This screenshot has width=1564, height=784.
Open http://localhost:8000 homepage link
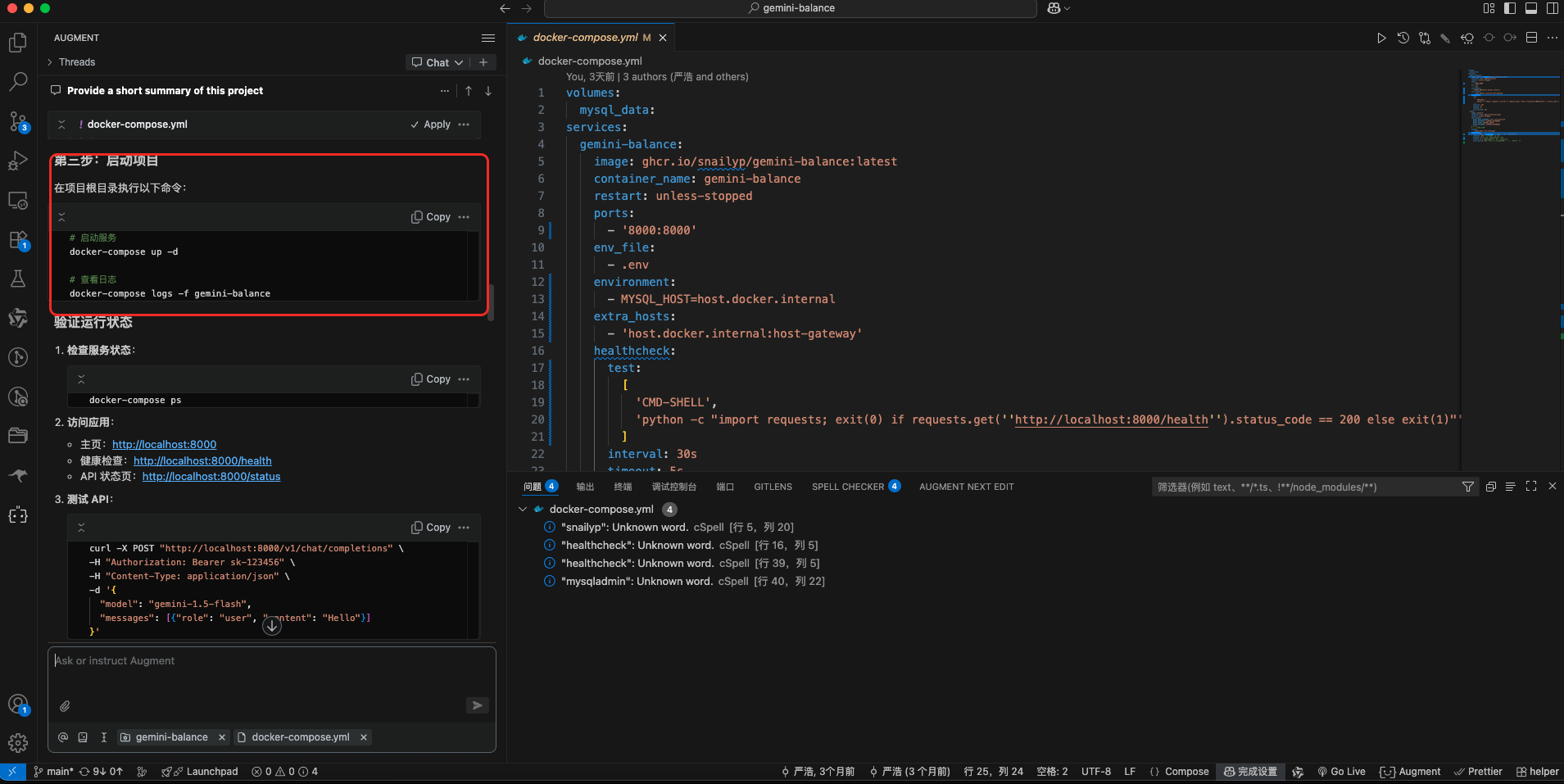tap(165, 445)
